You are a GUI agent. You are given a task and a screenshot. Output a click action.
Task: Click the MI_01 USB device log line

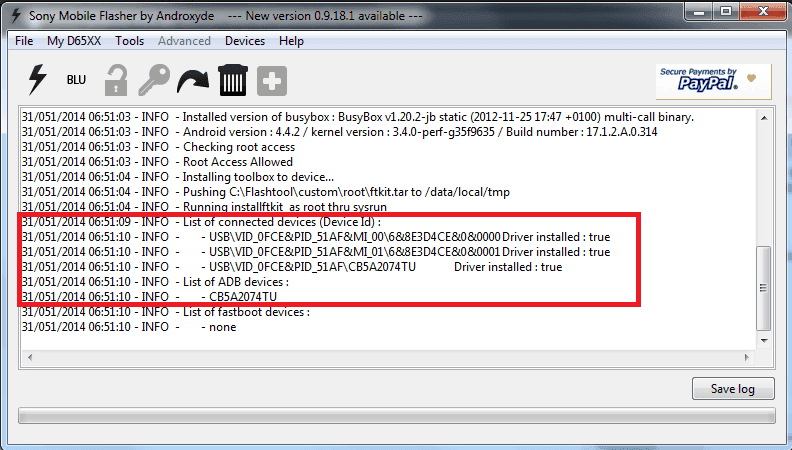coord(316,252)
